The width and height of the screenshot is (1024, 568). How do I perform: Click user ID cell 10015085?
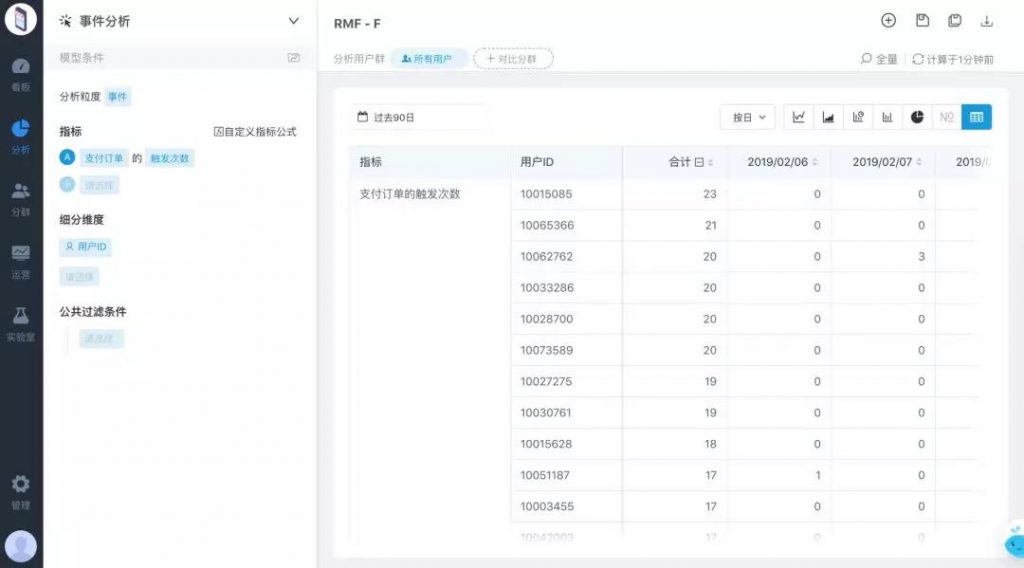point(546,194)
